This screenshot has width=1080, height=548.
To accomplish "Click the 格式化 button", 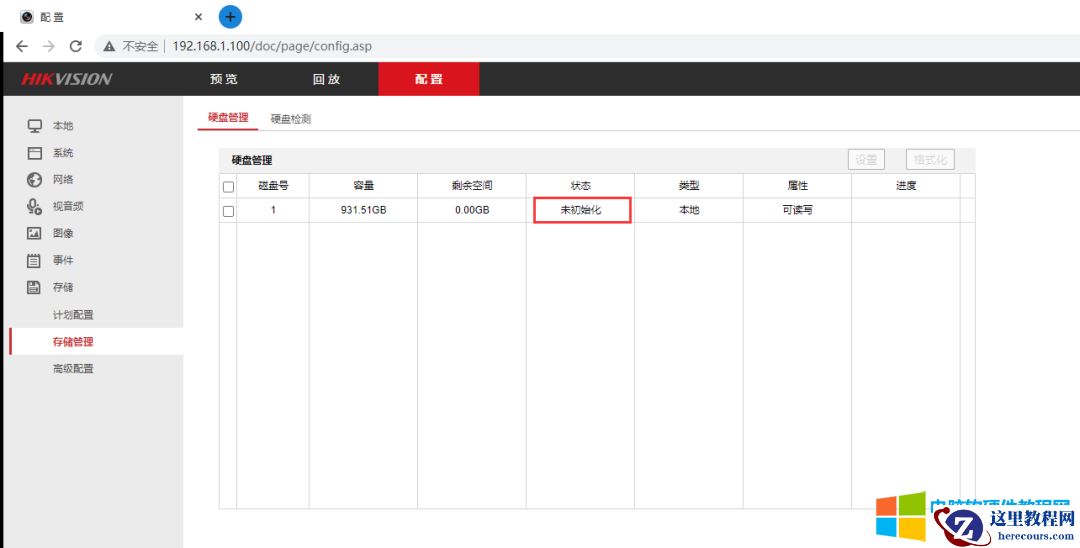I will click(931, 160).
